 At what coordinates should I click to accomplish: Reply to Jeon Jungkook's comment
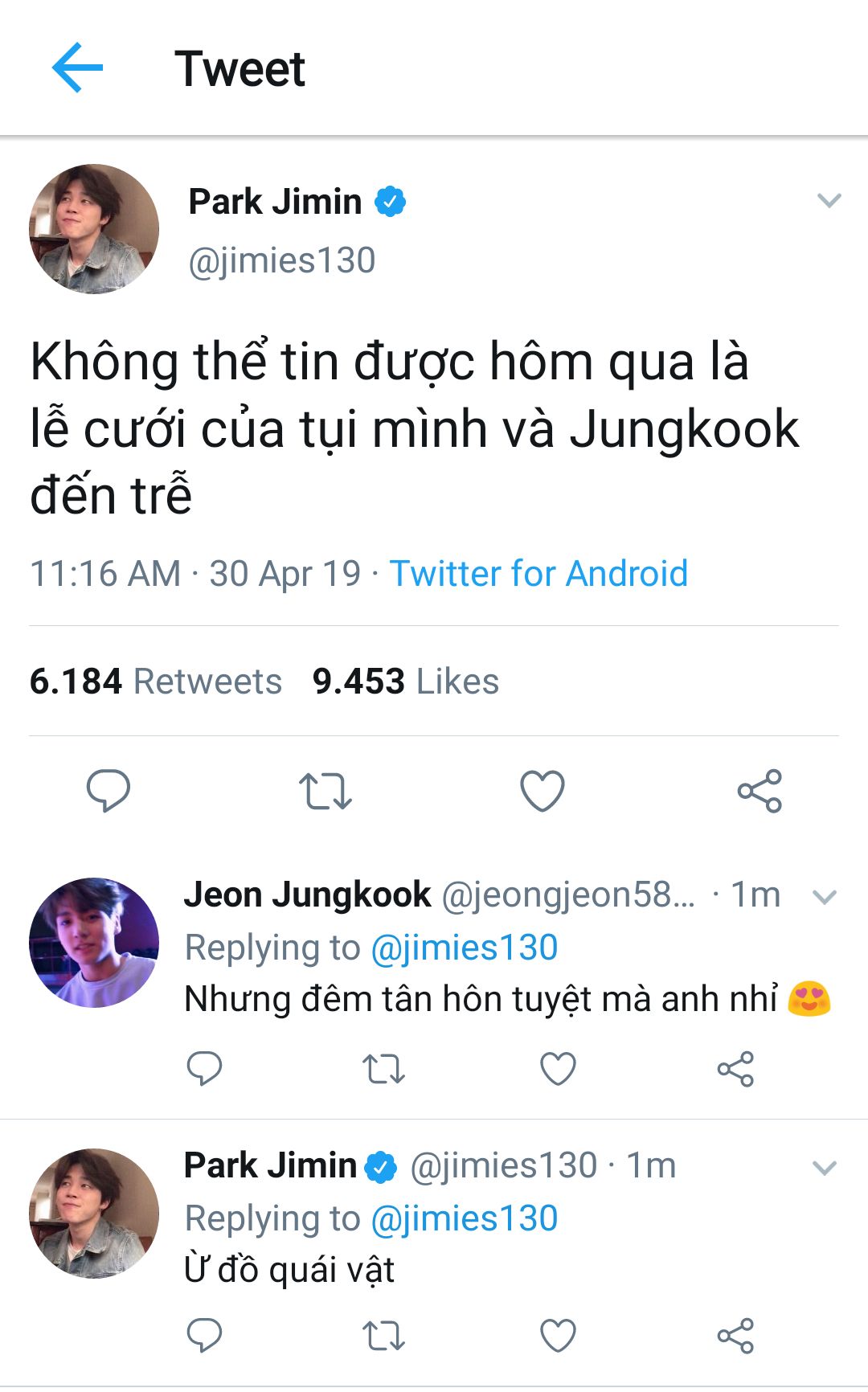click(204, 1068)
